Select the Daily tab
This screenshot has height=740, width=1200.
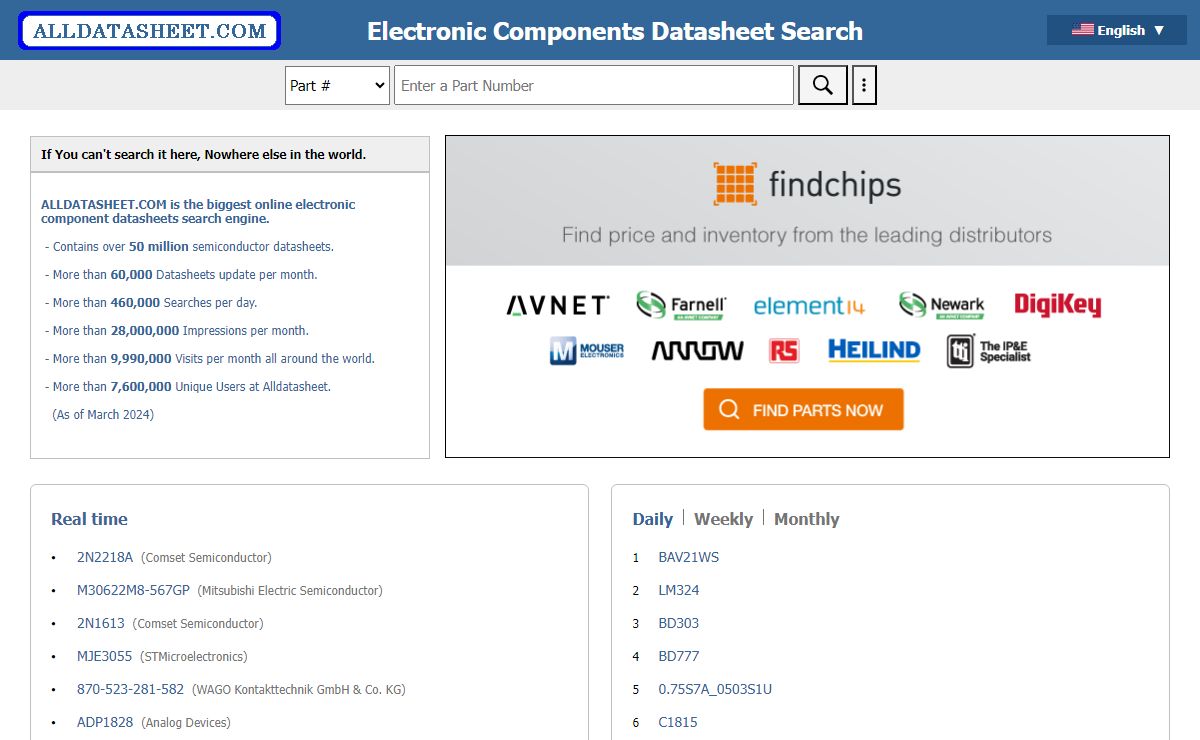coord(652,519)
